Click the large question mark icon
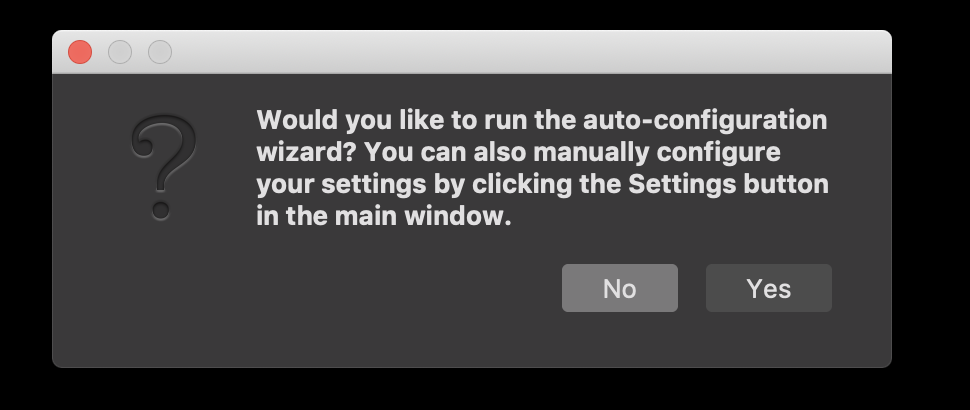Viewport: 970px width, 410px height. pos(163,167)
